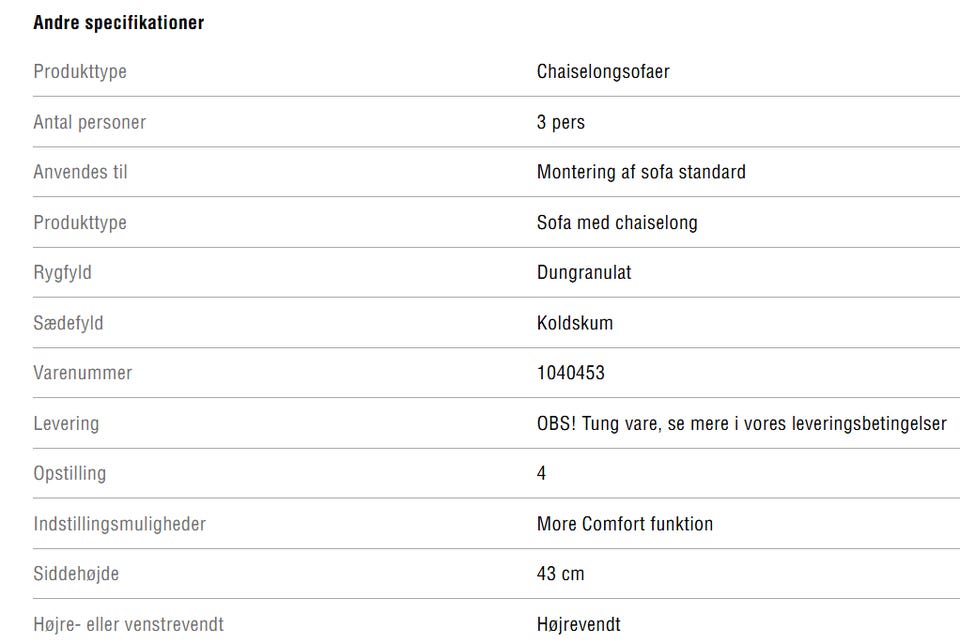Select the 'Koldskum' value
The image size is (960, 644).
(575, 323)
